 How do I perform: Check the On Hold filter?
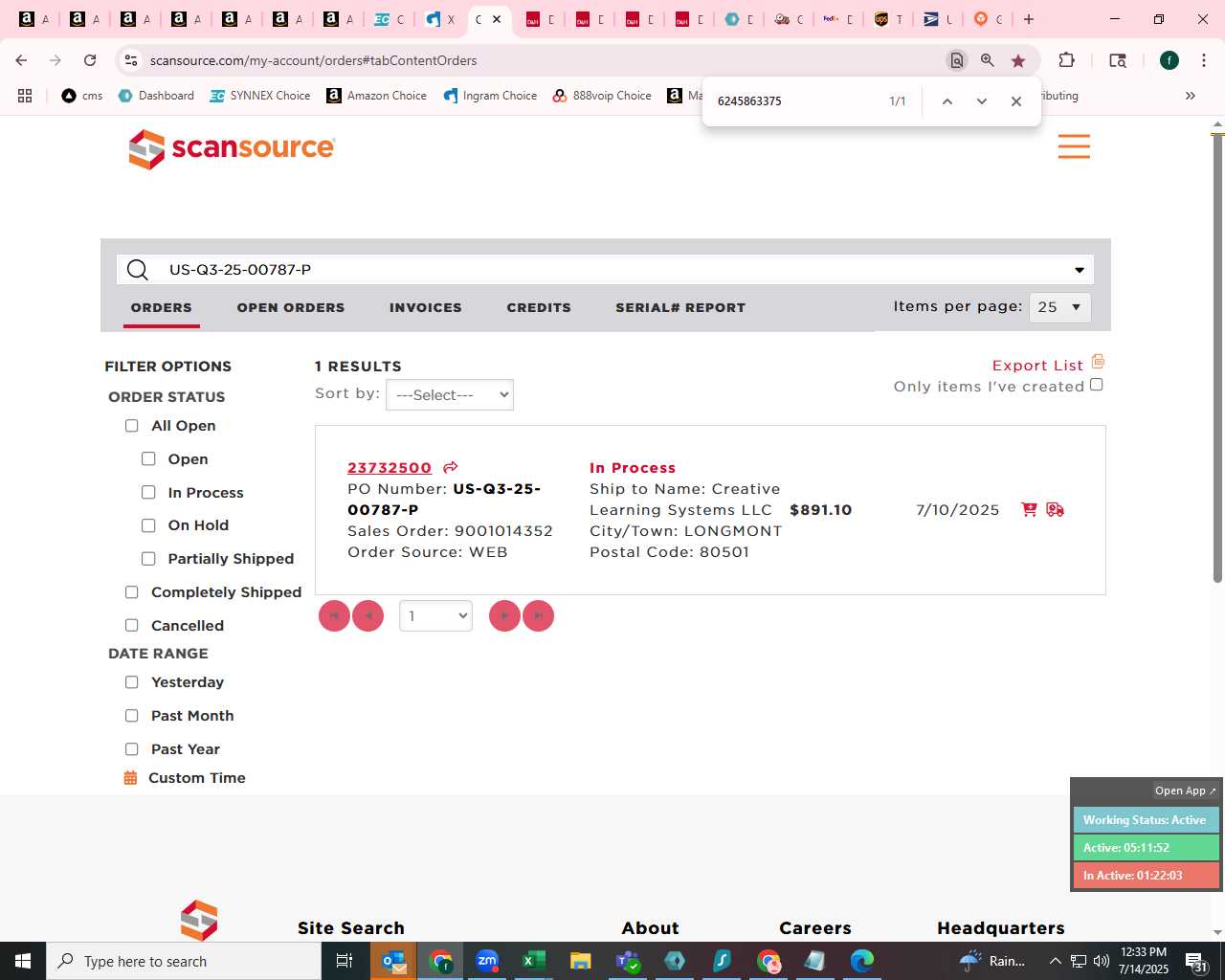[x=148, y=525]
